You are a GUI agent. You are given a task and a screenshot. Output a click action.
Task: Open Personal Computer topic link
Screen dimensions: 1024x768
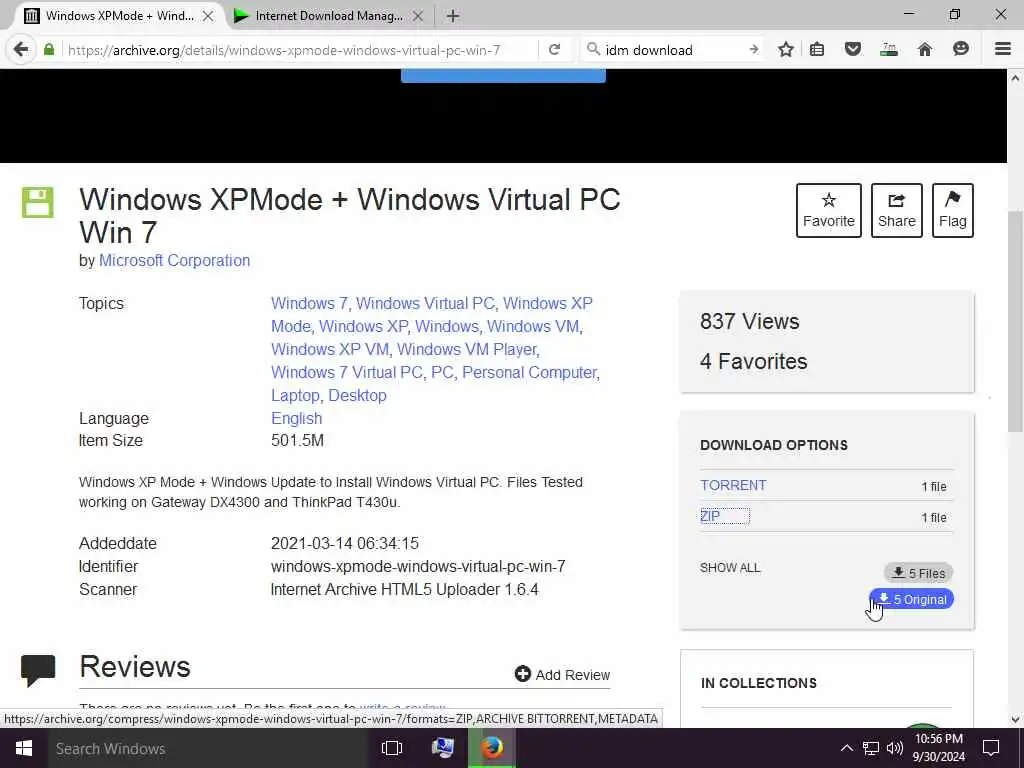pyautogui.click(x=529, y=372)
